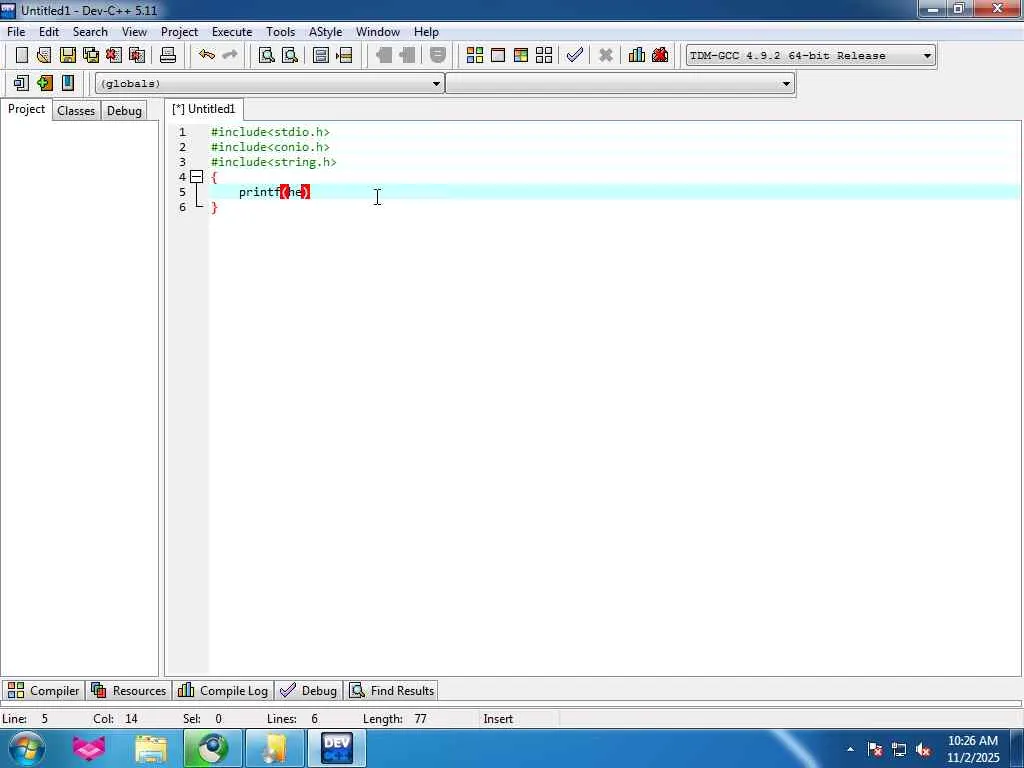Switch to the Debug side tab
1024x768 pixels.
(x=124, y=111)
